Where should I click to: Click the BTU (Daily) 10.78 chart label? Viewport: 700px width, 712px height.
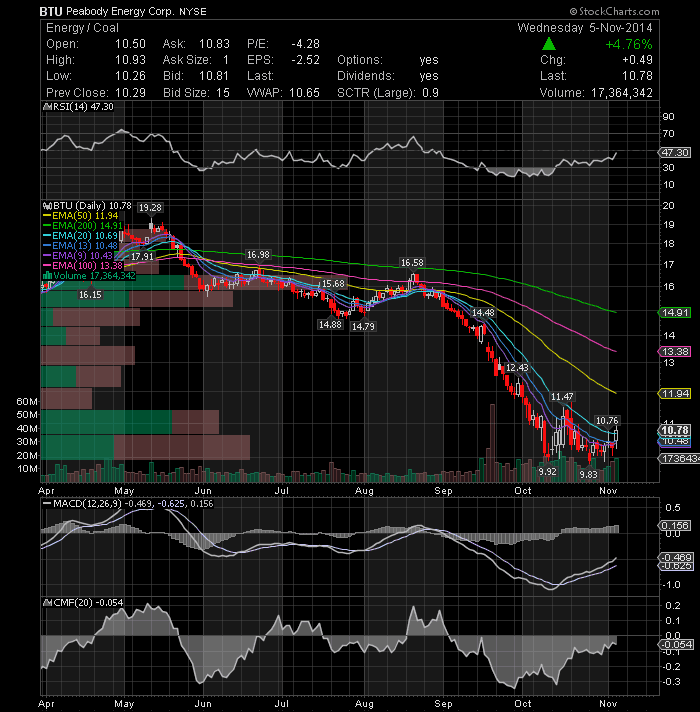click(87, 206)
